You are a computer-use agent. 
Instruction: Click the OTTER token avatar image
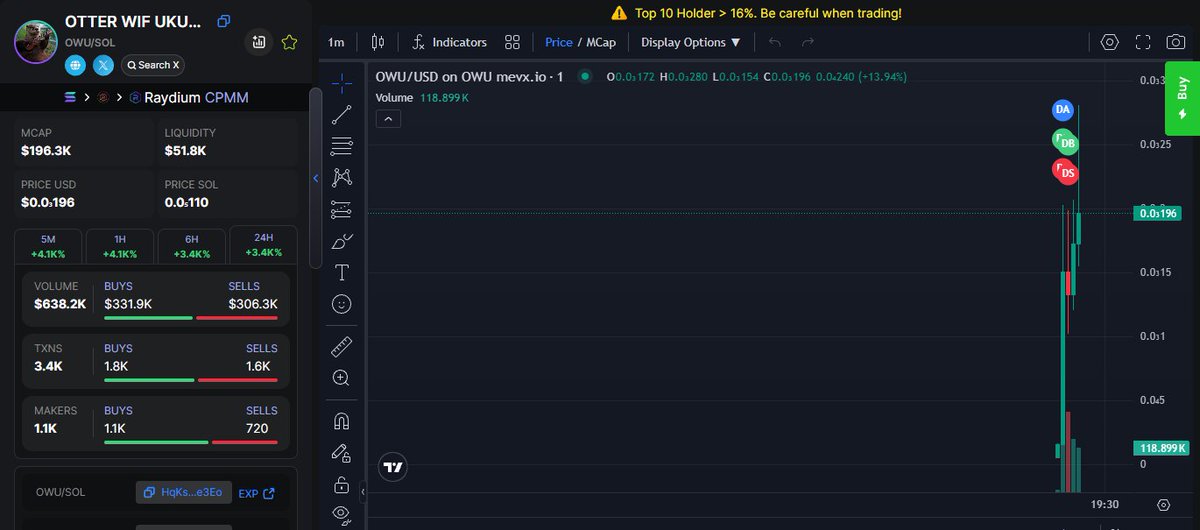(x=35, y=42)
